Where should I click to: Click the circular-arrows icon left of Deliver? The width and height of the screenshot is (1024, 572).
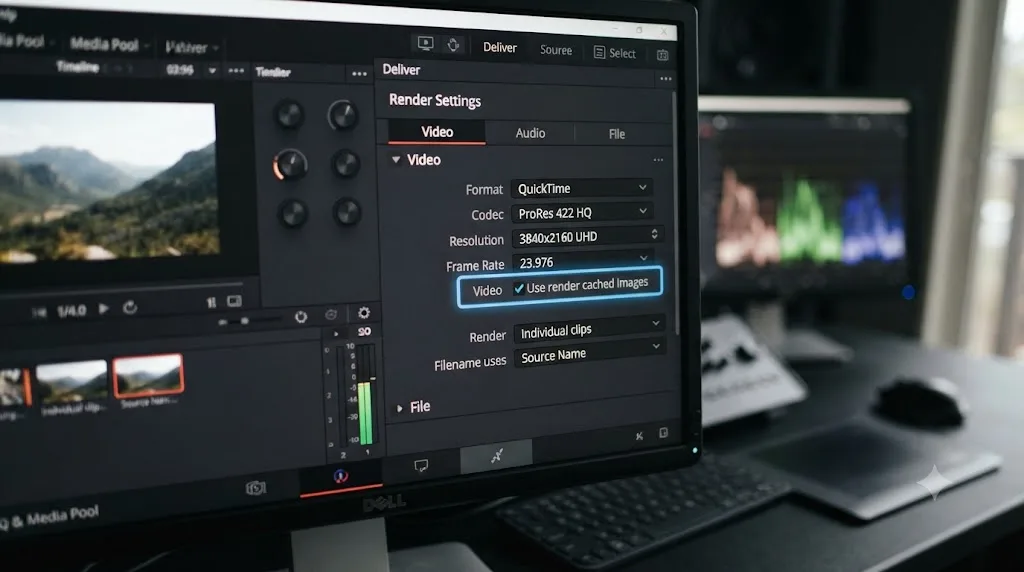pyautogui.click(x=453, y=44)
